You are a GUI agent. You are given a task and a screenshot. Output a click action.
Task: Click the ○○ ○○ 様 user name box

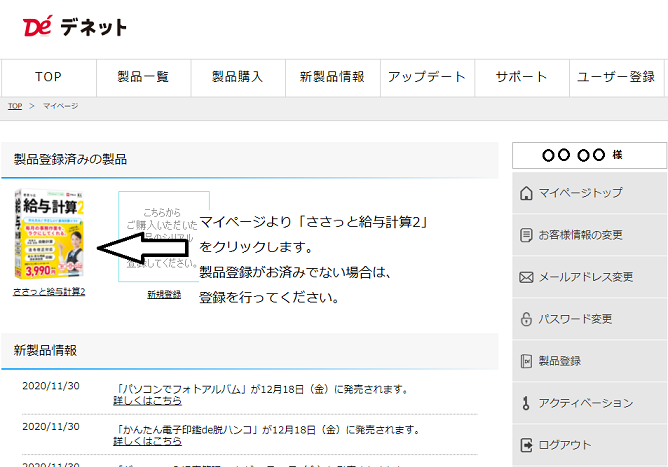[590, 156]
